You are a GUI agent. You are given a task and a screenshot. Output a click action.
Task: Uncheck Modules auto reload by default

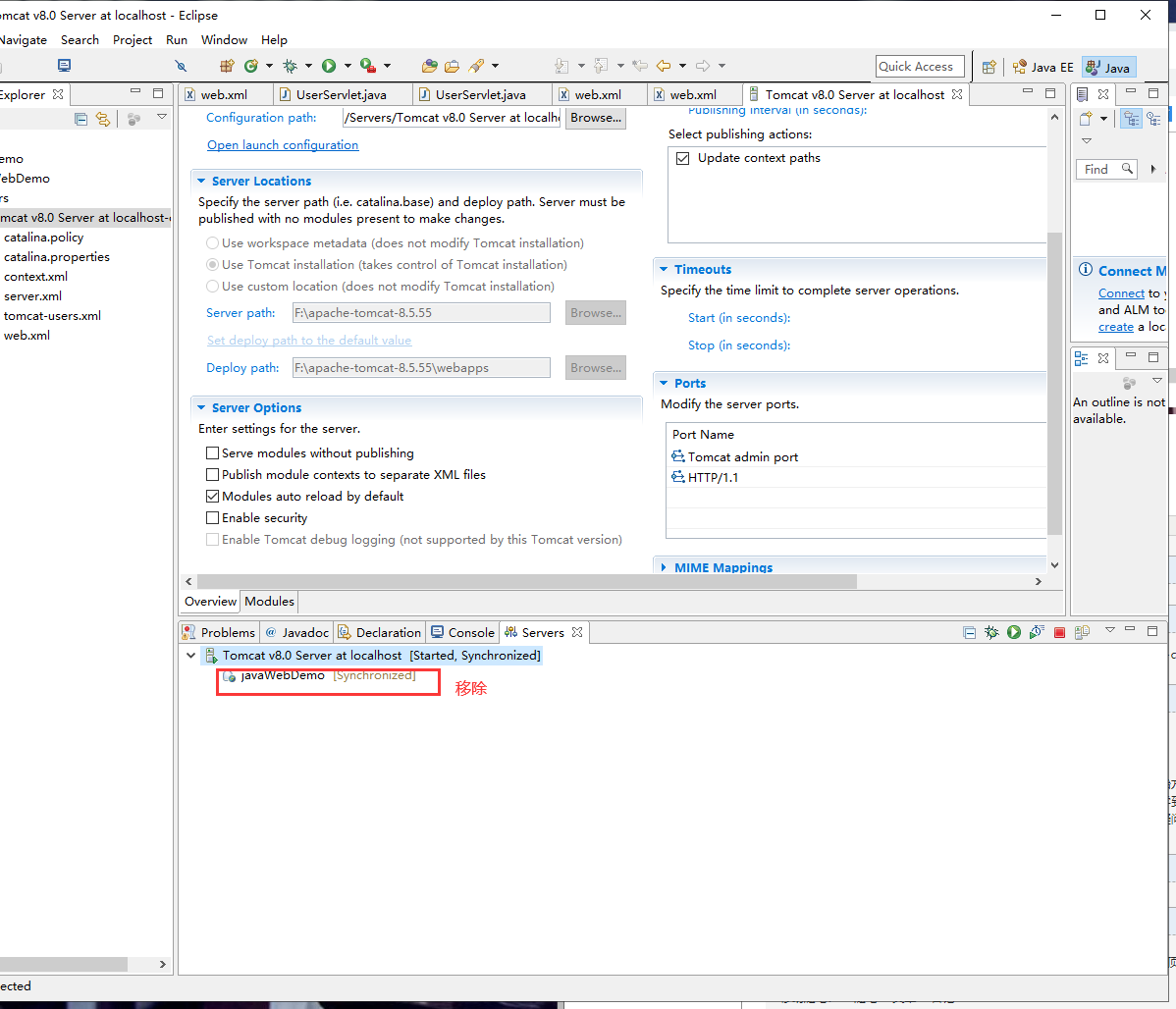tap(212, 497)
